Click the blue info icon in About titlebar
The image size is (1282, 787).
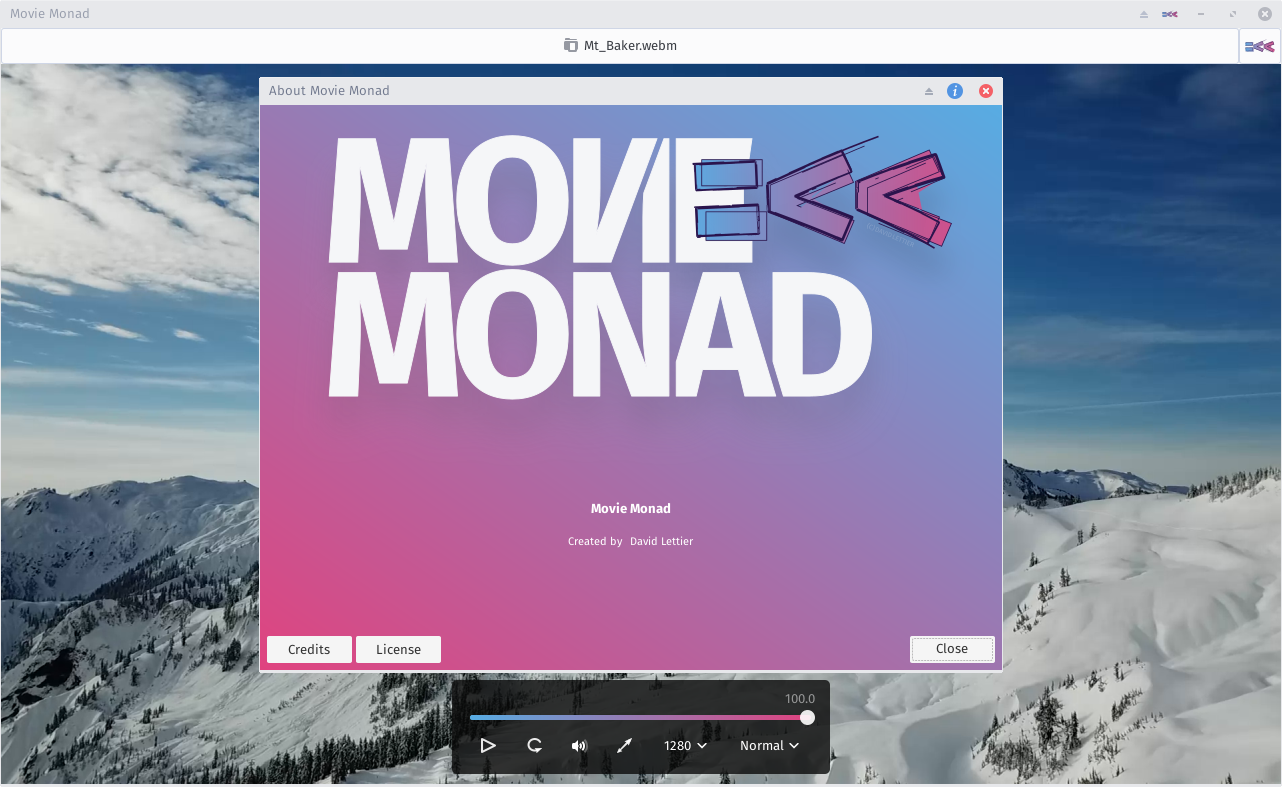click(x=955, y=91)
